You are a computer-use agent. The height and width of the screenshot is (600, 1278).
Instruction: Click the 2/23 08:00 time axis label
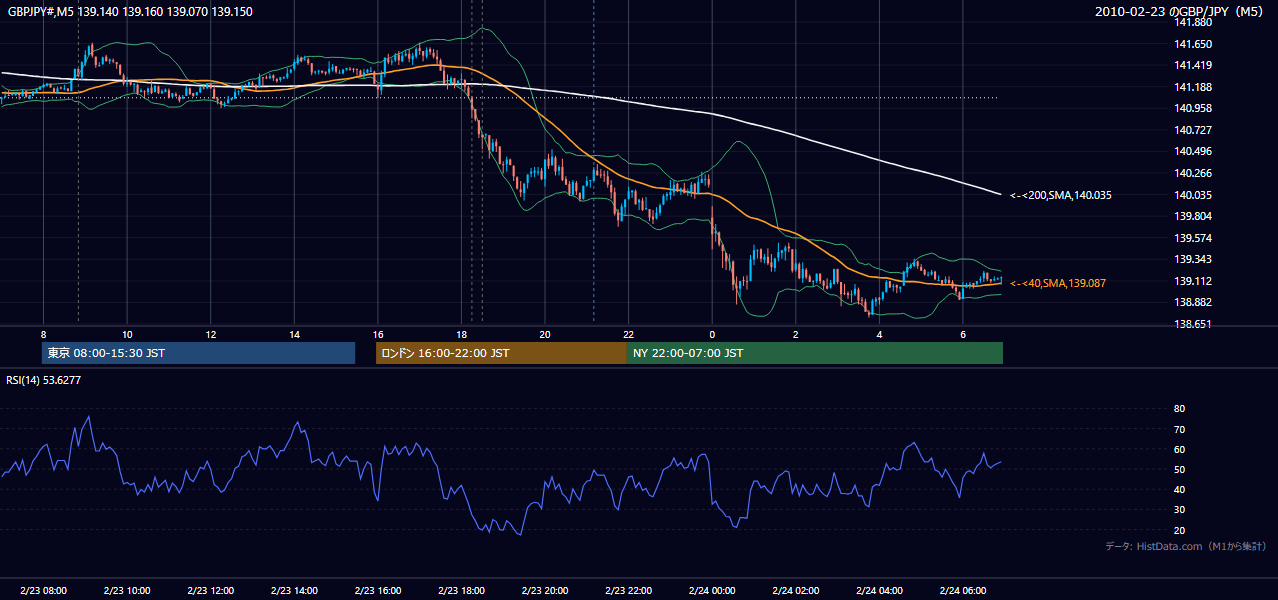pyautogui.click(x=43, y=591)
